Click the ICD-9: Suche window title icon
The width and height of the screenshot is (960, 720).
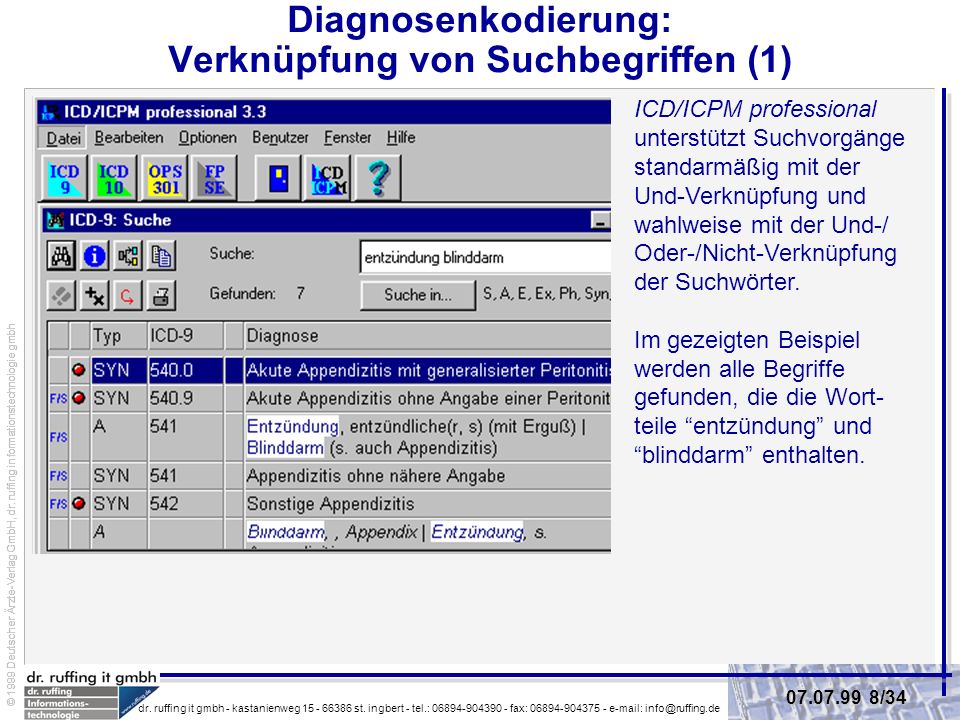tap(56, 220)
